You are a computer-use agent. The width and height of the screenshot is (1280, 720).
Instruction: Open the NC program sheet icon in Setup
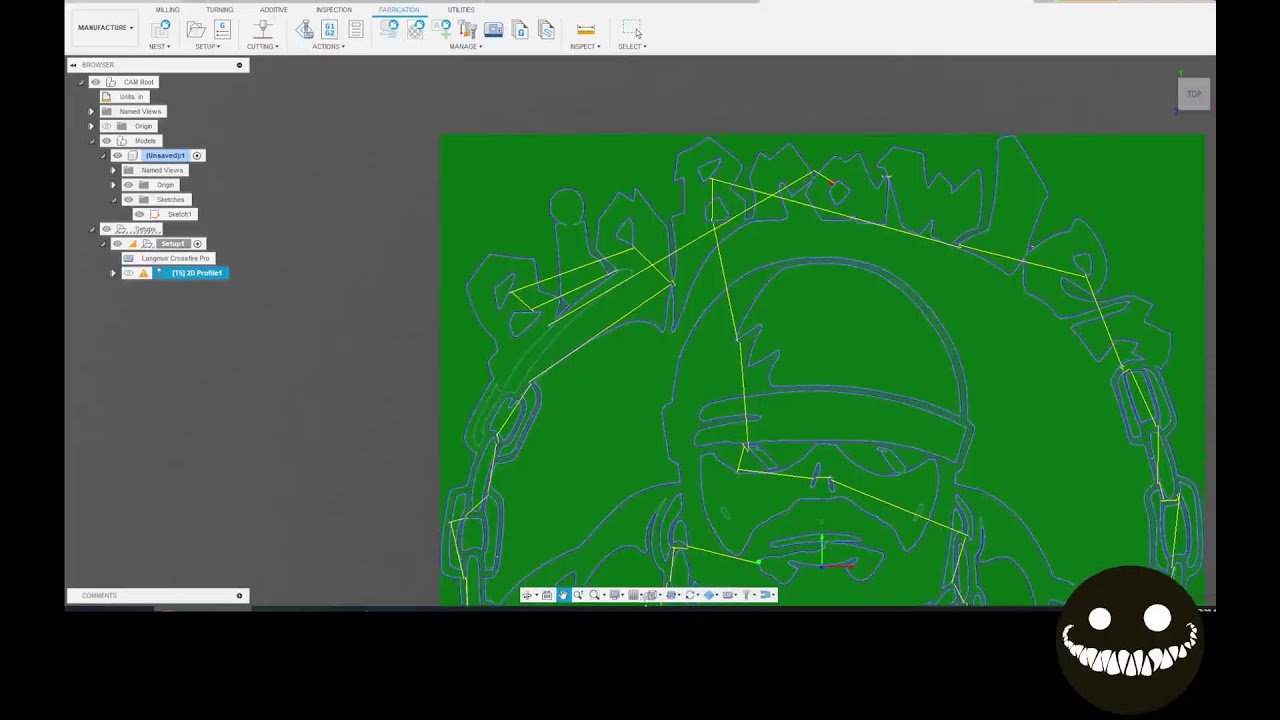222,30
